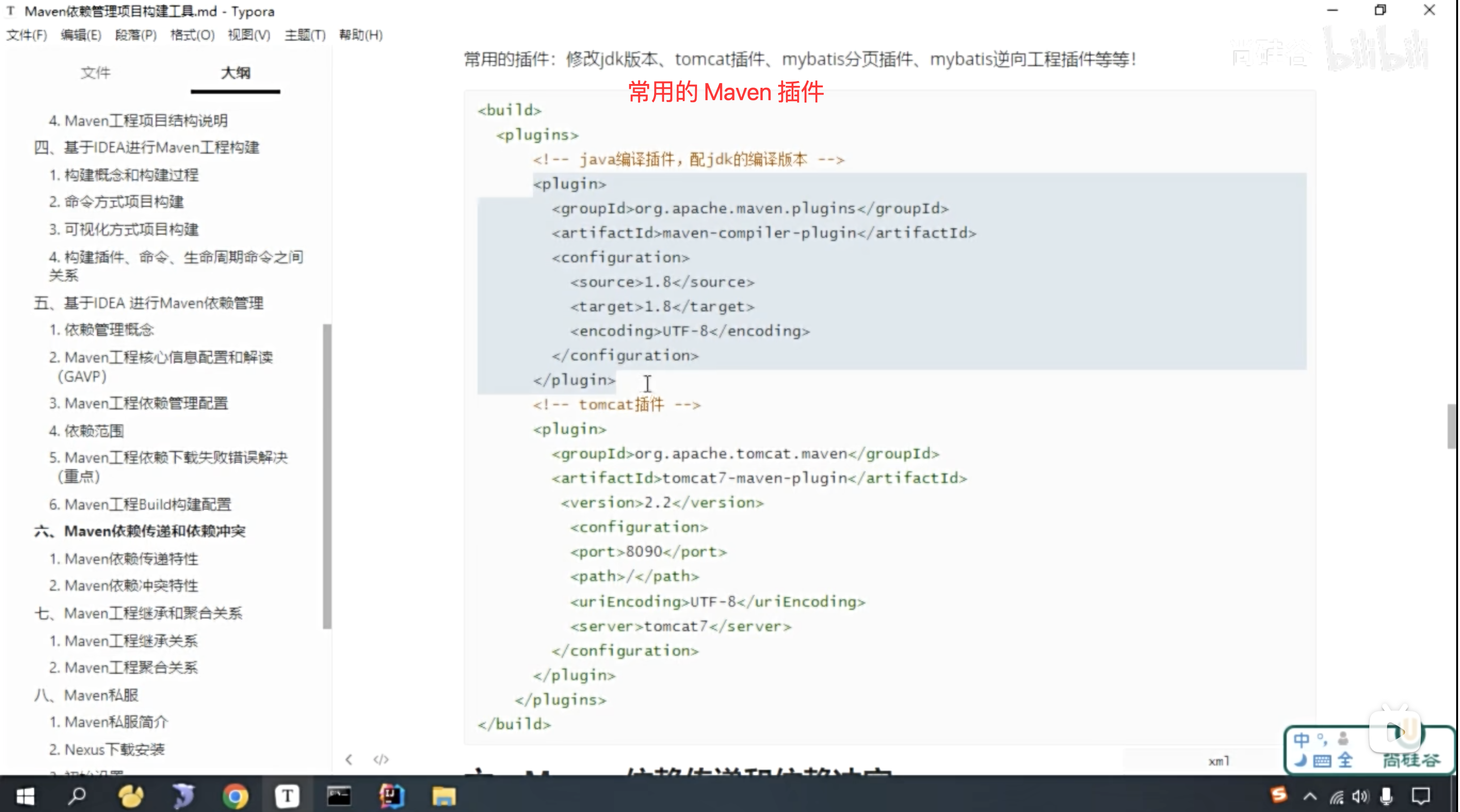Screen dimensions: 1460x812
Task: Click the outline panel vertical scrollbar
Action: [327, 476]
